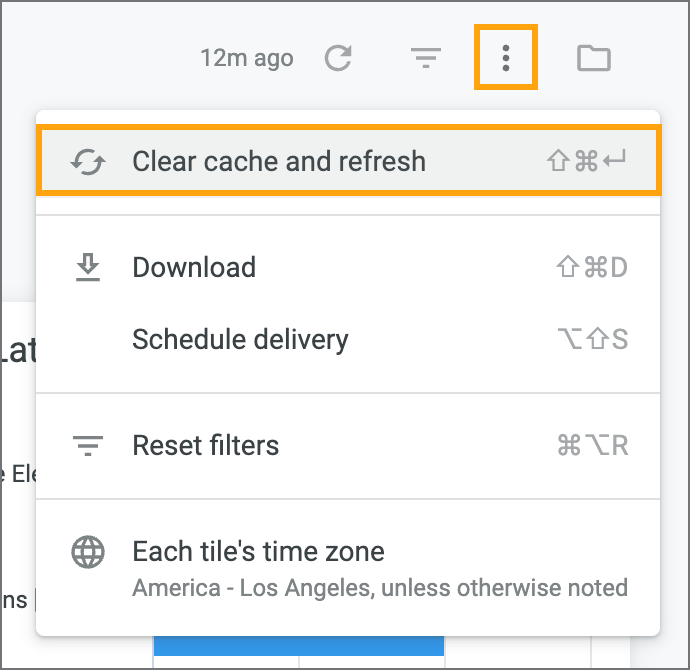Open Schedule delivery from the menu
690x670 pixels.
240,340
